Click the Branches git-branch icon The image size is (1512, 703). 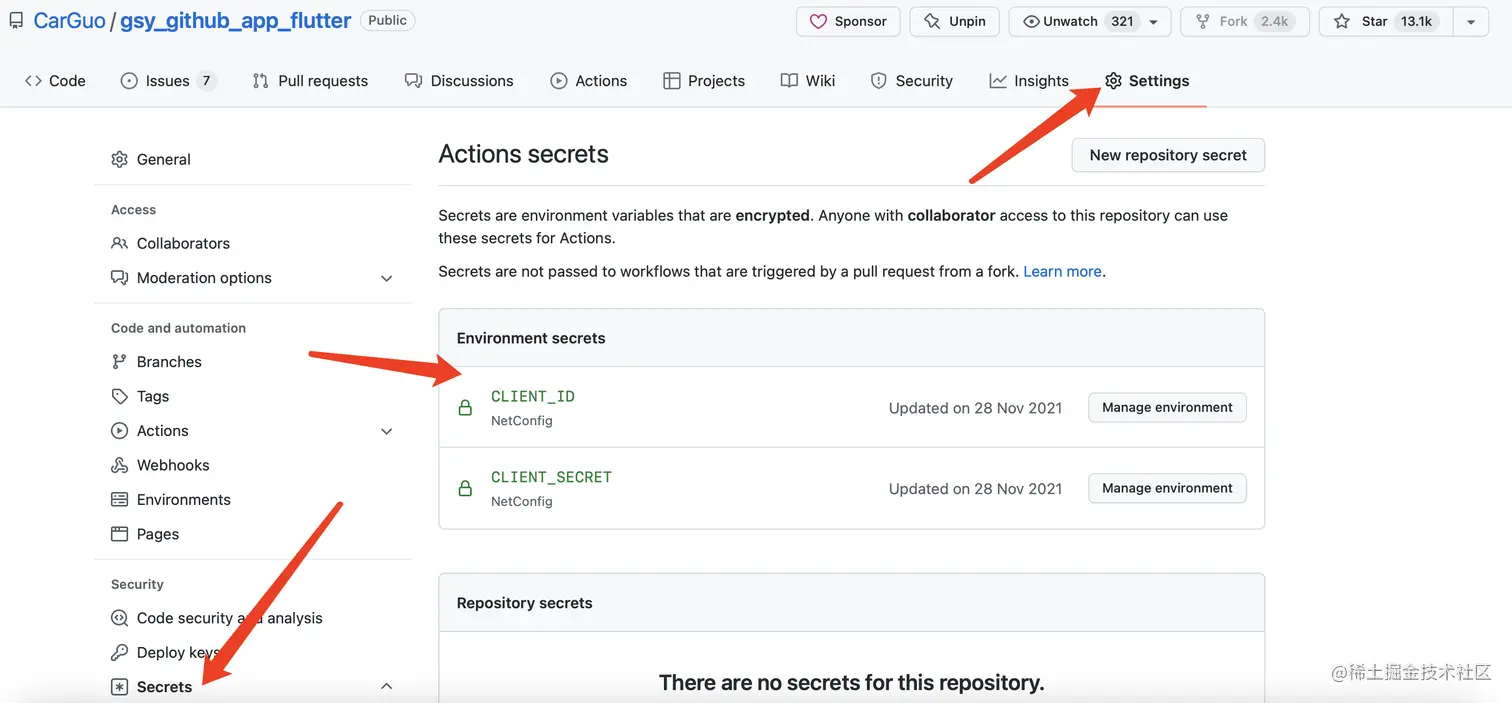tap(119, 362)
